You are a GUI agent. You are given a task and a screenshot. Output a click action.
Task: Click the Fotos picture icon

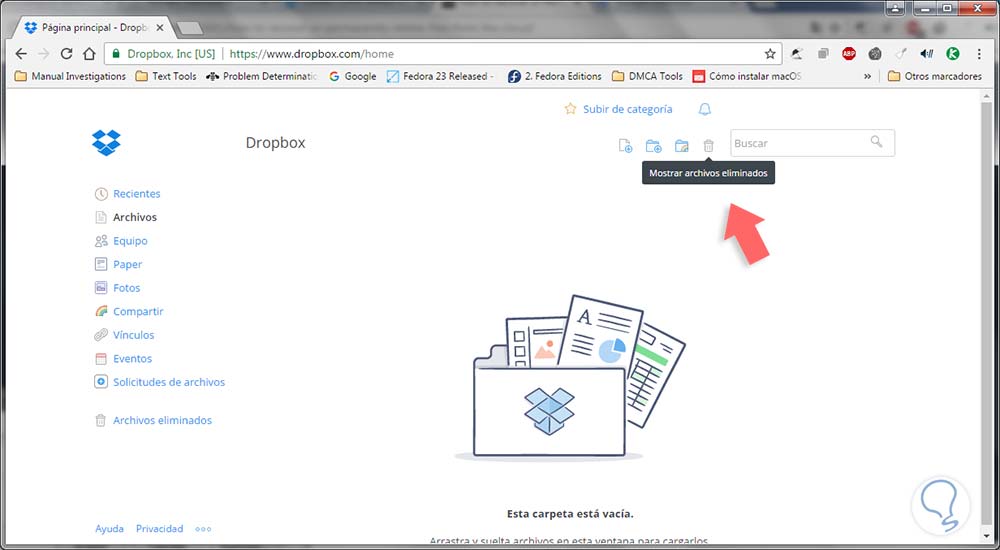pos(101,288)
